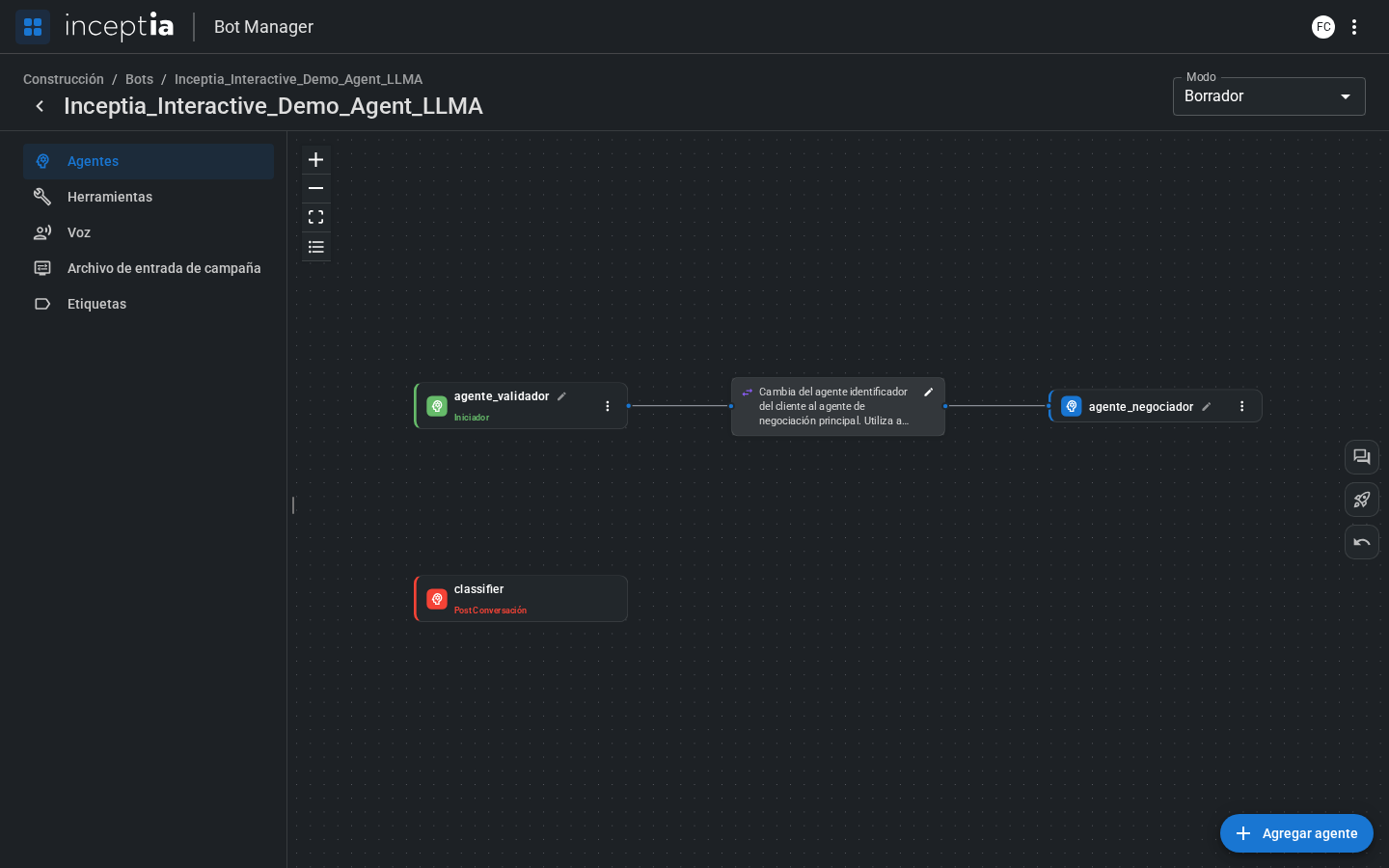The width and height of the screenshot is (1389, 868).
Task: Click the undo arrow icon
Action: [1362, 542]
